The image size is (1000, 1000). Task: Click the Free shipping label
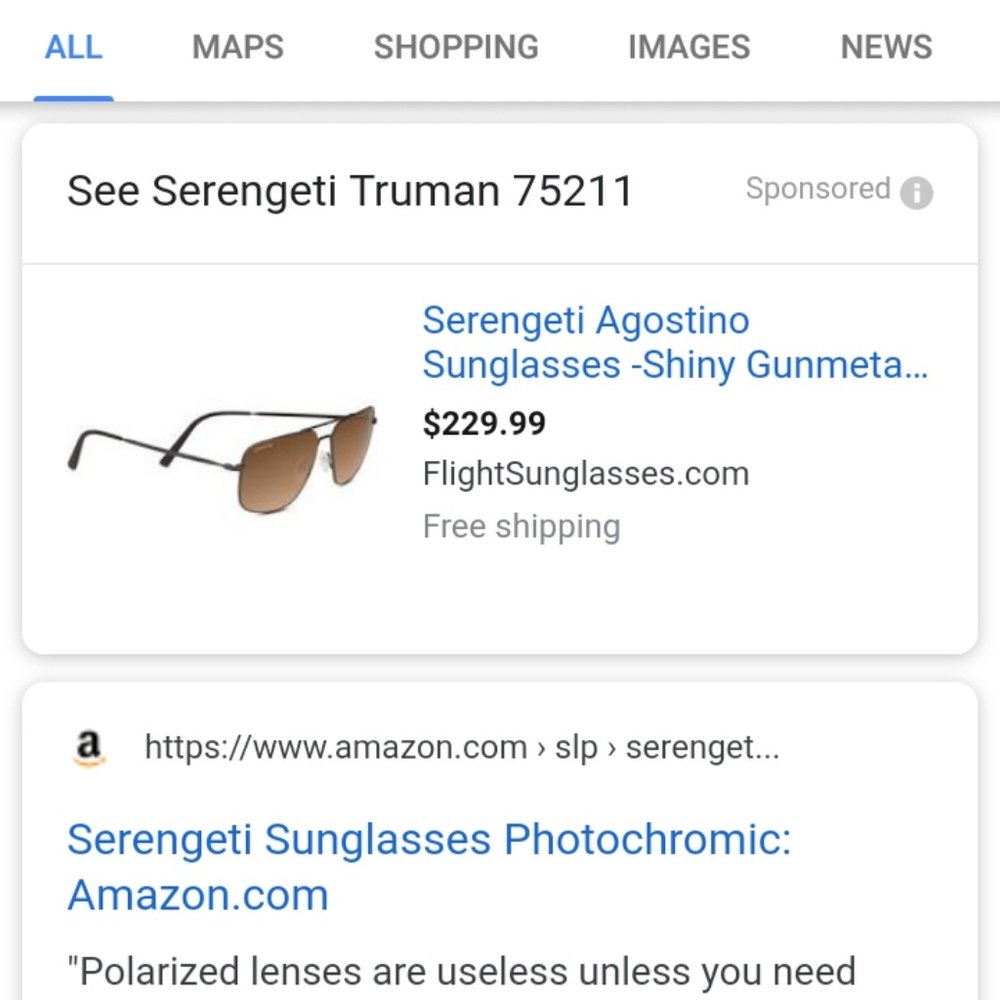520,525
